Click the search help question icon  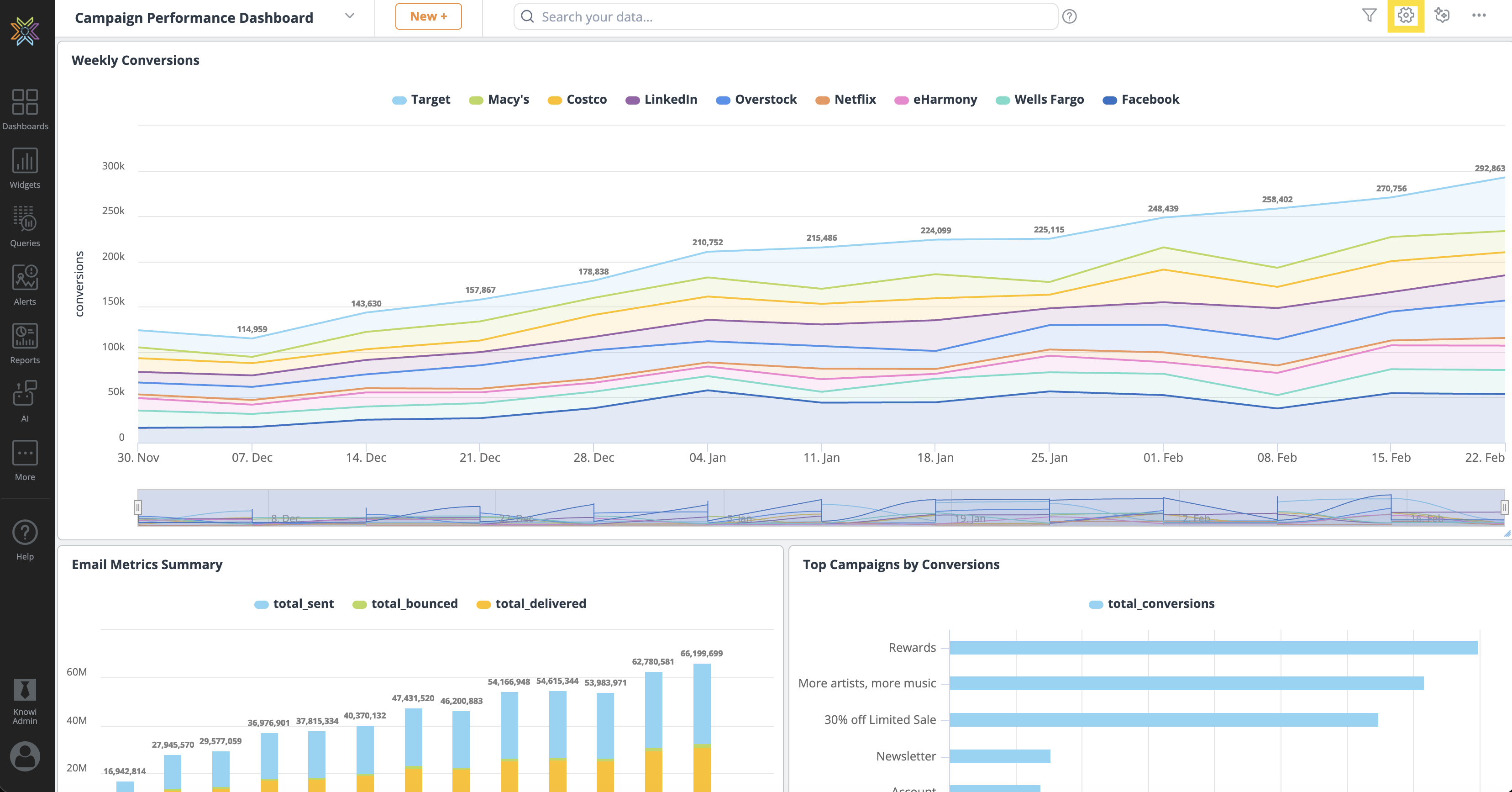1070,17
